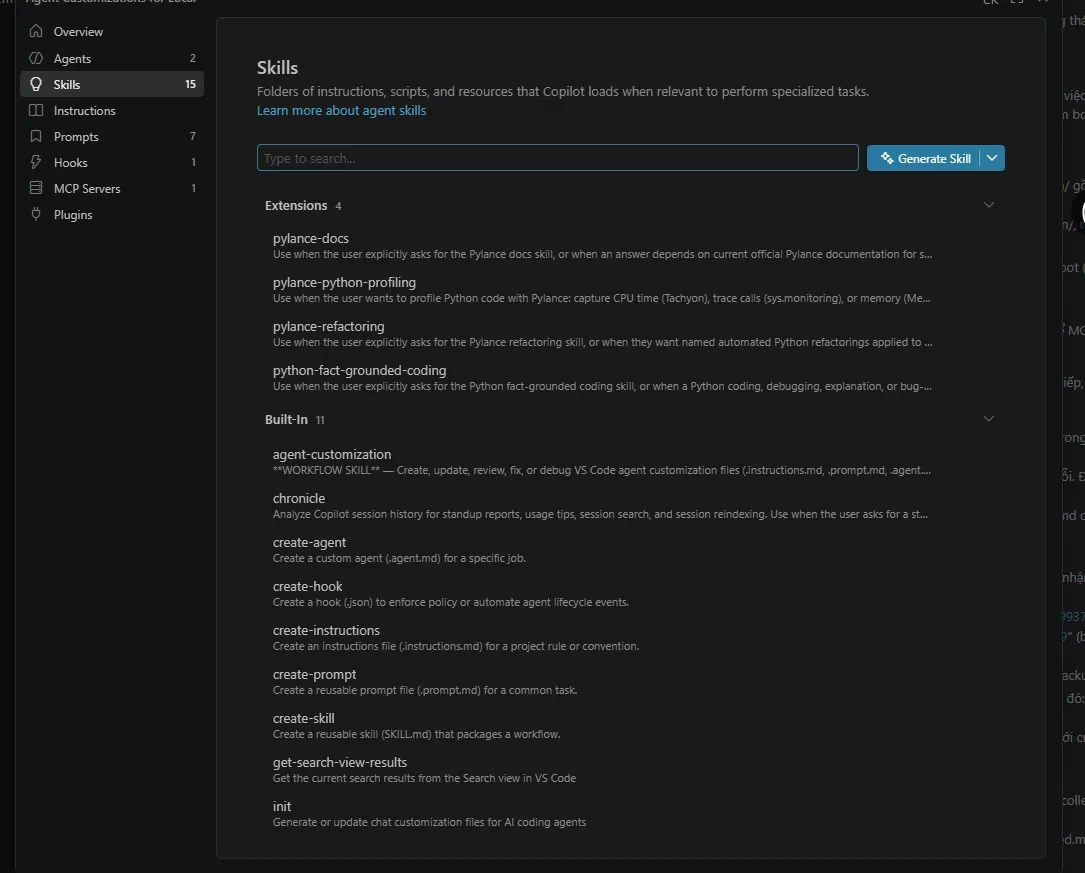Open Learn more about agent skills link
Screen dimensions: 1085x873
click(x=341, y=111)
